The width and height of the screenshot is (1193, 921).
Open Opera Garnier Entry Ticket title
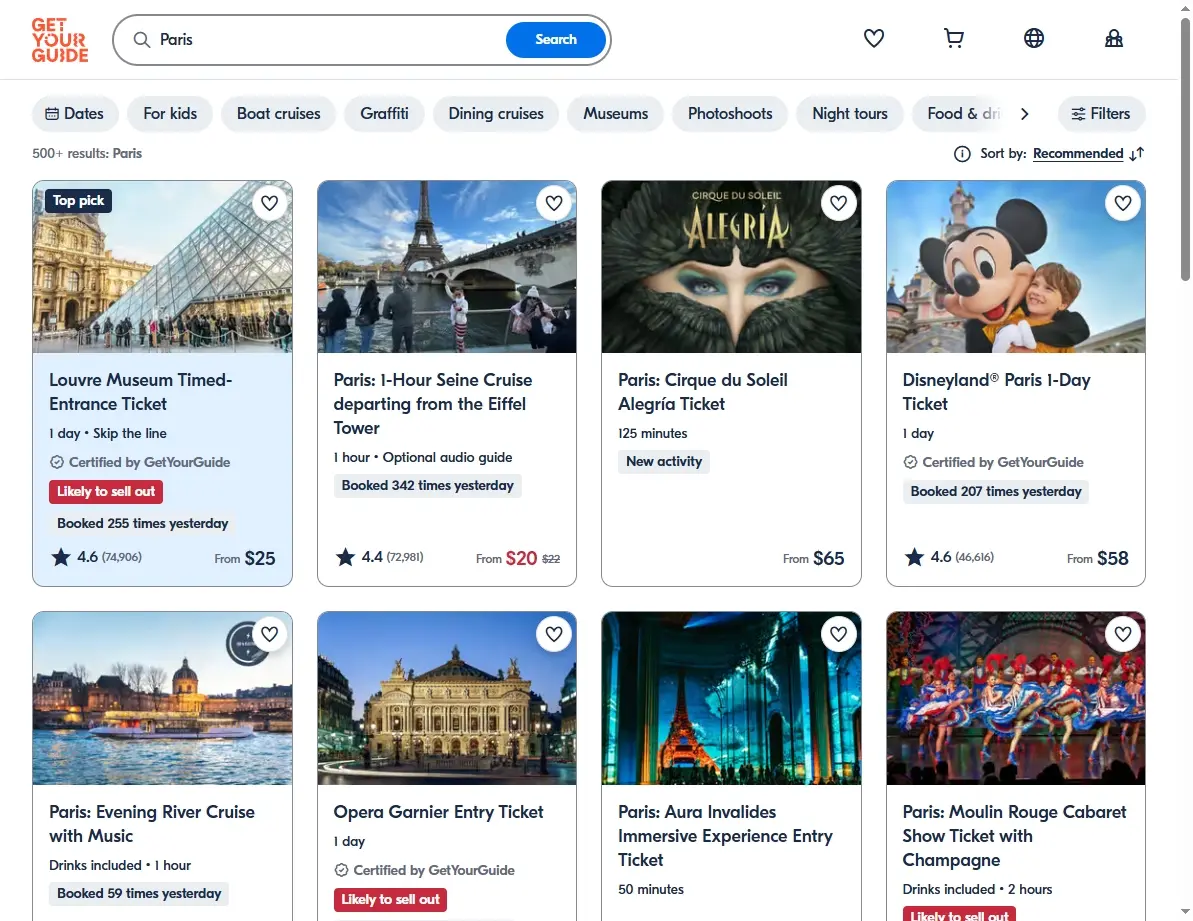click(438, 812)
